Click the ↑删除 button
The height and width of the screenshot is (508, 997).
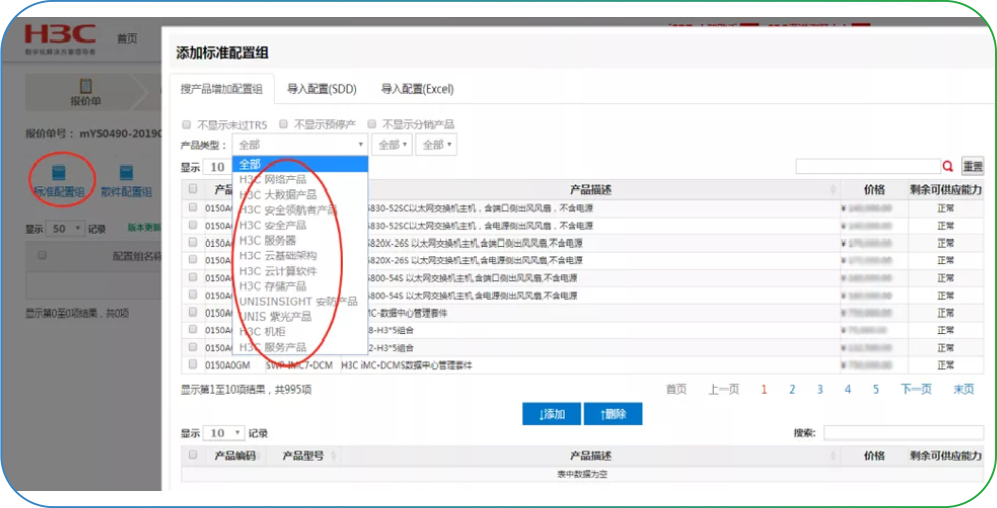pyautogui.click(x=613, y=414)
